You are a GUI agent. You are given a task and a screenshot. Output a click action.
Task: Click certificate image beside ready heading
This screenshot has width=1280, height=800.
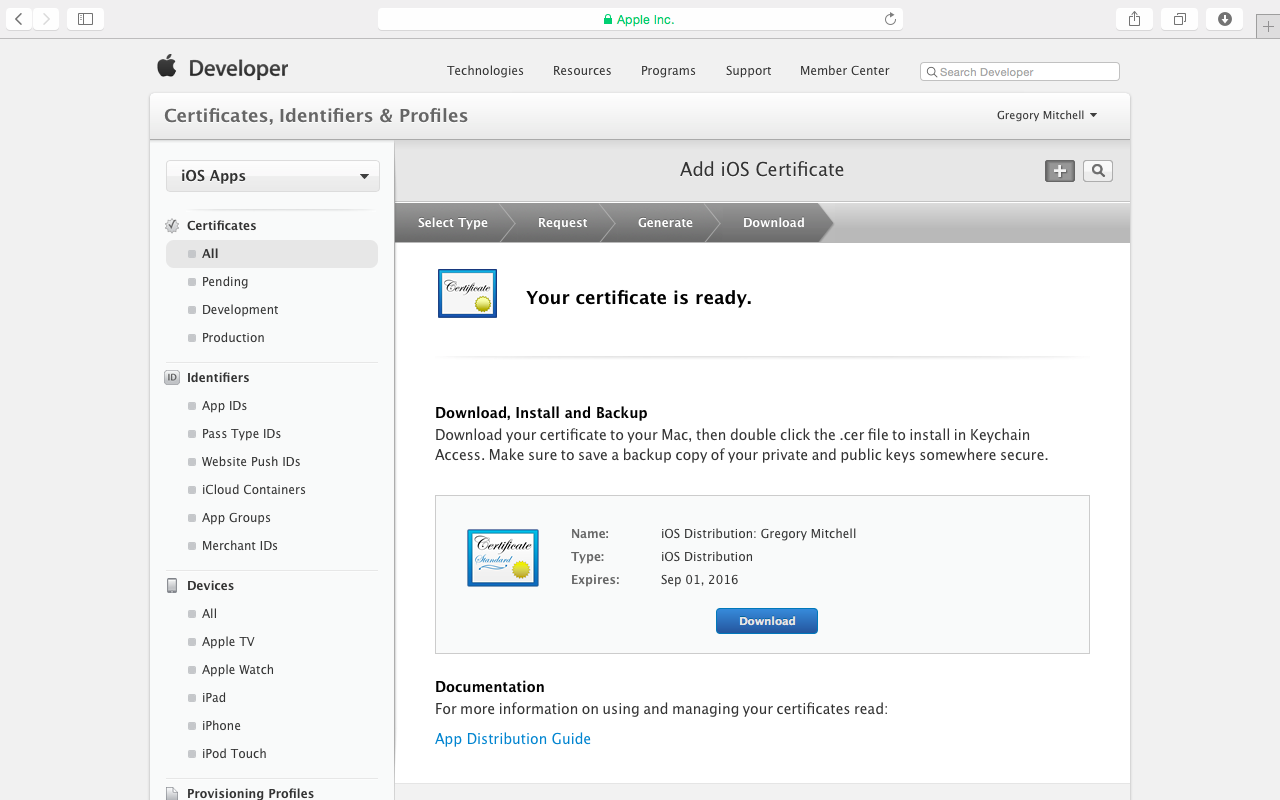tap(467, 293)
